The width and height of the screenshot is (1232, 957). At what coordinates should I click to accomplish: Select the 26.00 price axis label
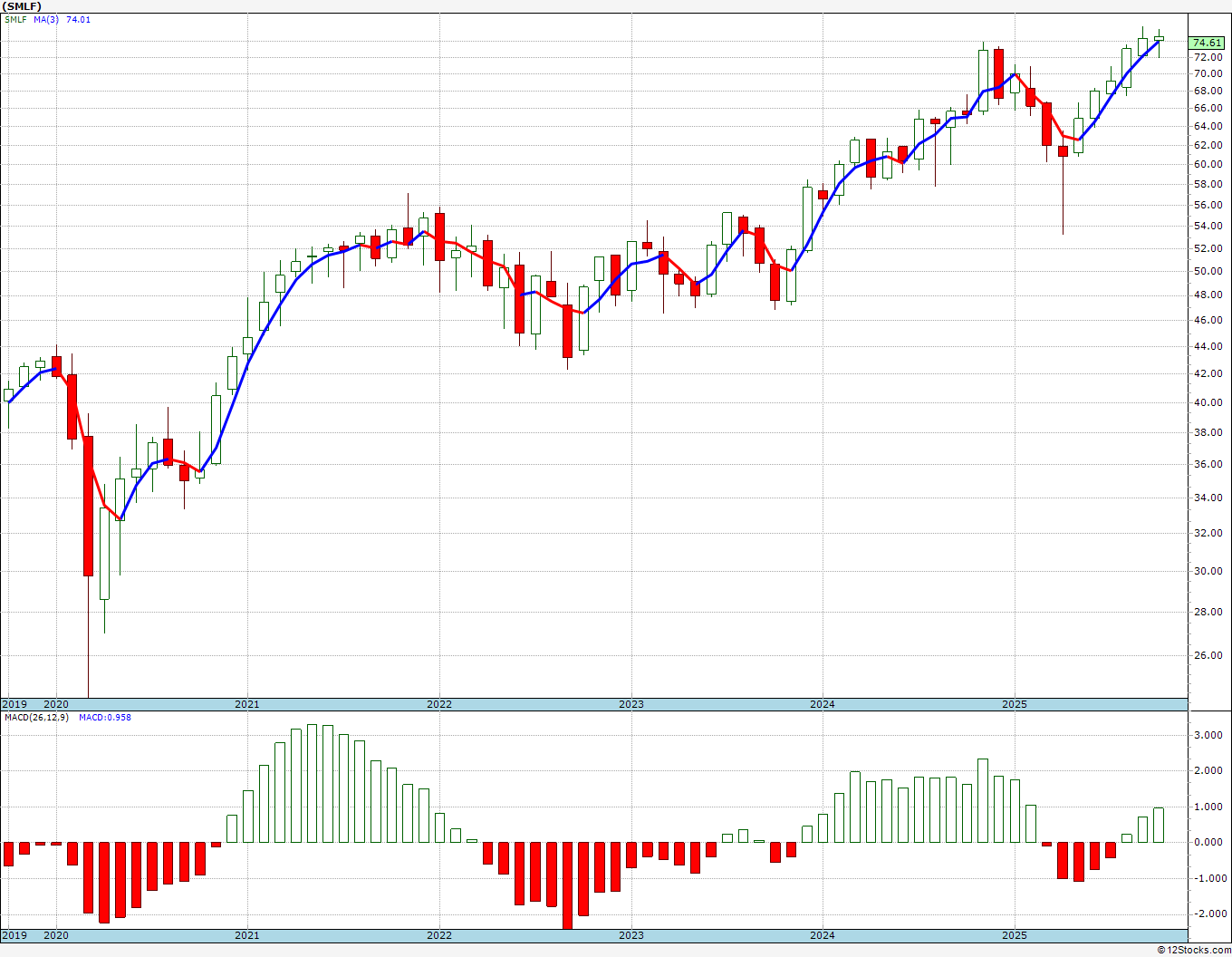click(x=1208, y=656)
